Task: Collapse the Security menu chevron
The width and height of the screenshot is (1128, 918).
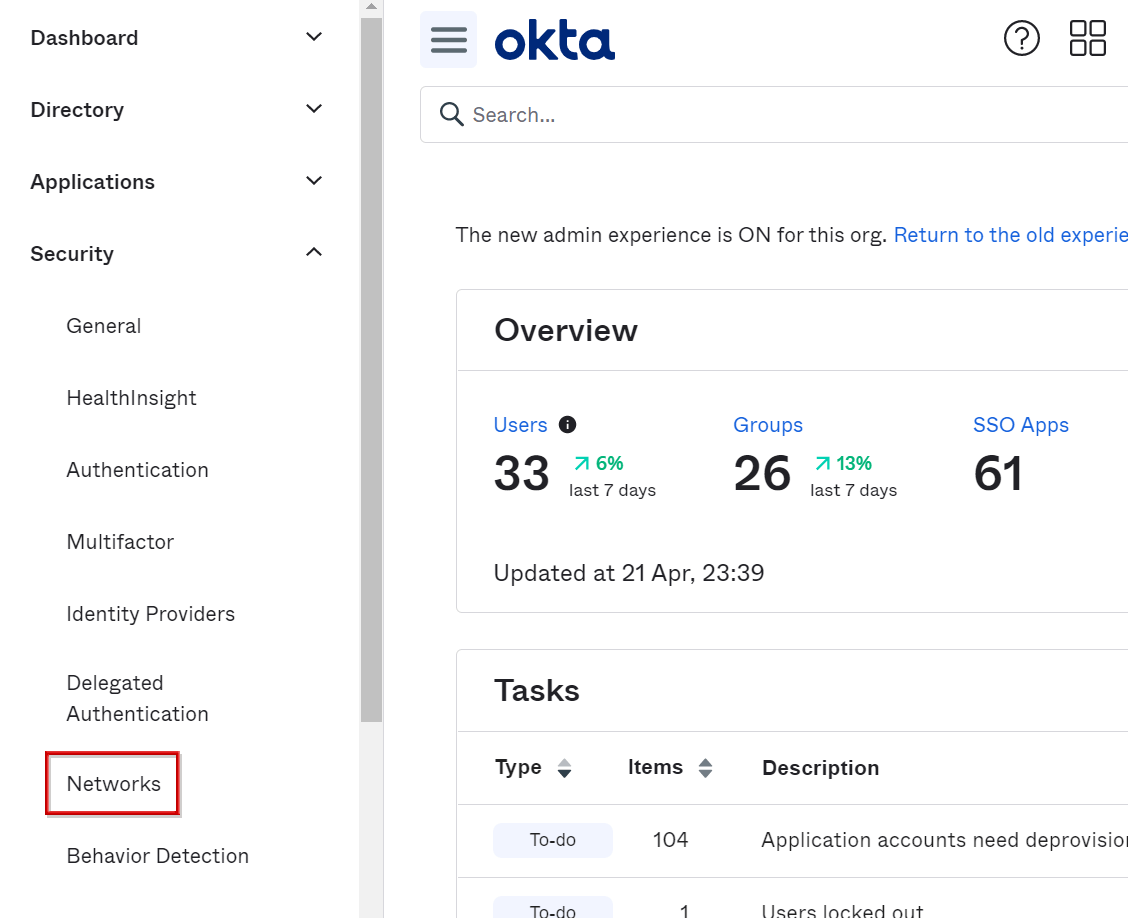Action: [x=314, y=253]
